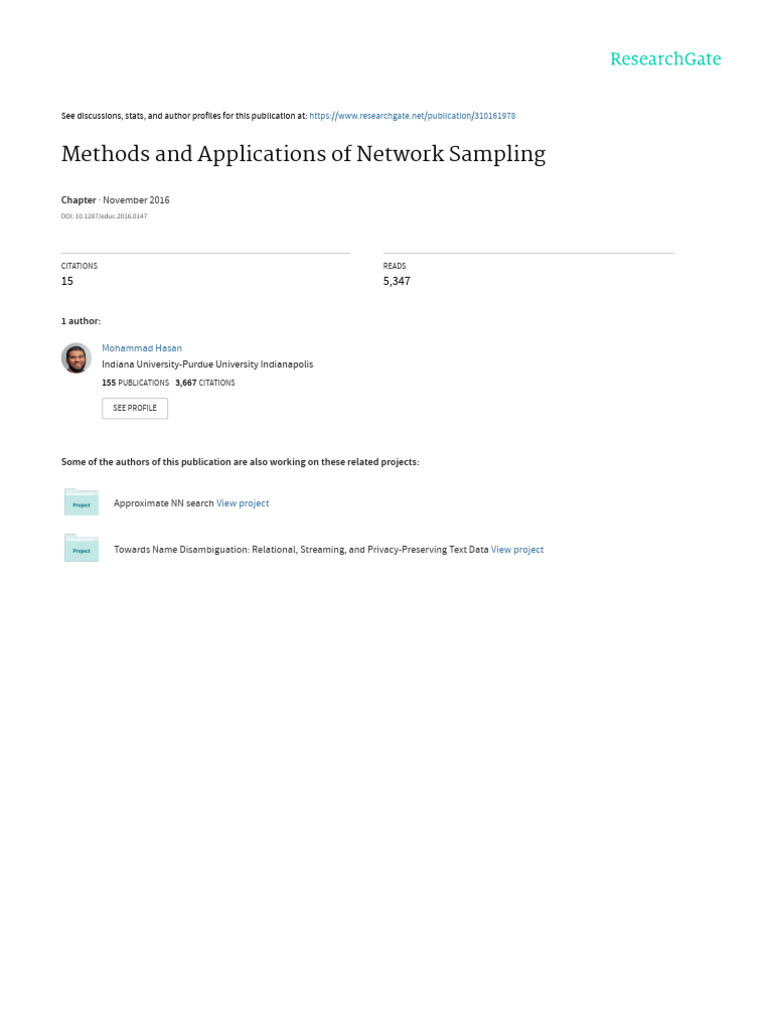This screenshot has height=1024, width=768.
Task: Select Indiana University-Purdue University Indianapolis affiliation
Action: click(207, 364)
